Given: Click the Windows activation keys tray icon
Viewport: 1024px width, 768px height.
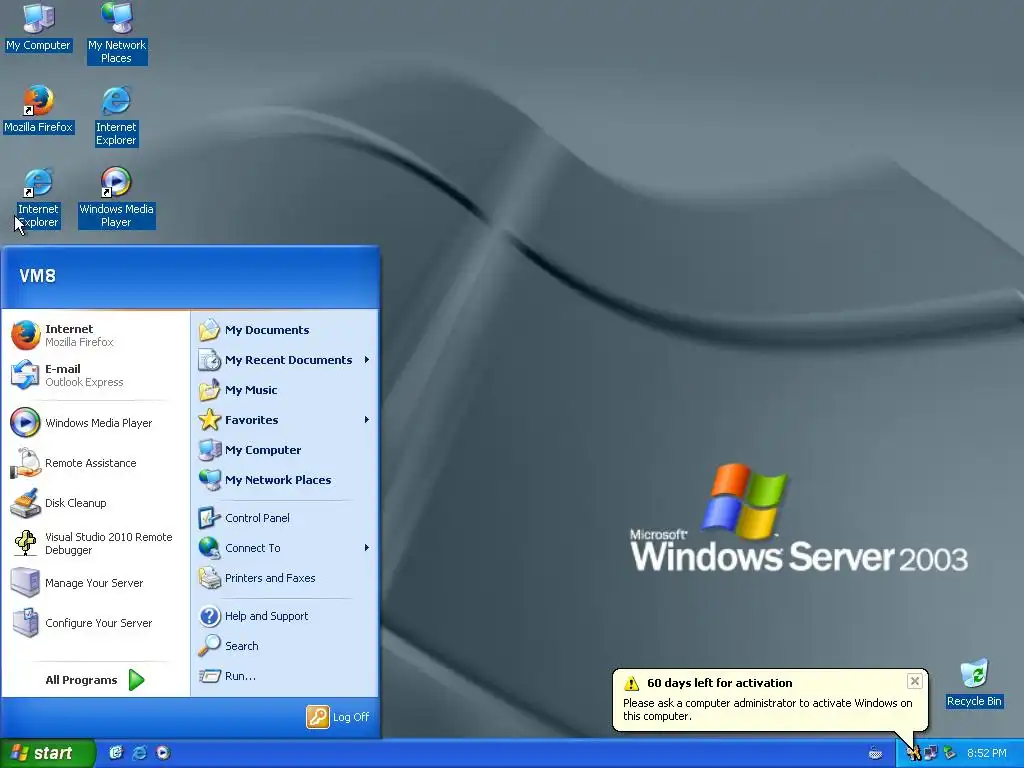Looking at the screenshot, I should (x=913, y=754).
